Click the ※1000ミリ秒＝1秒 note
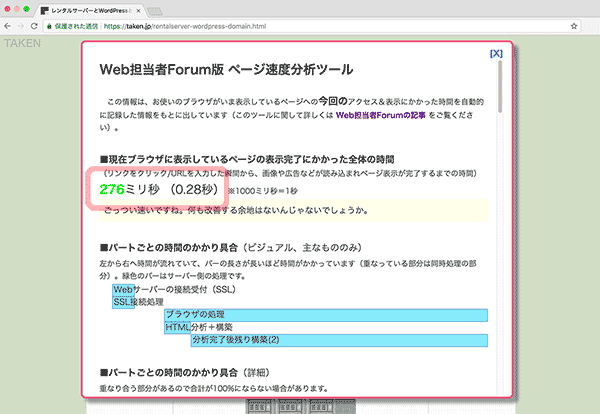This screenshot has width=600, height=414. coord(263,191)
